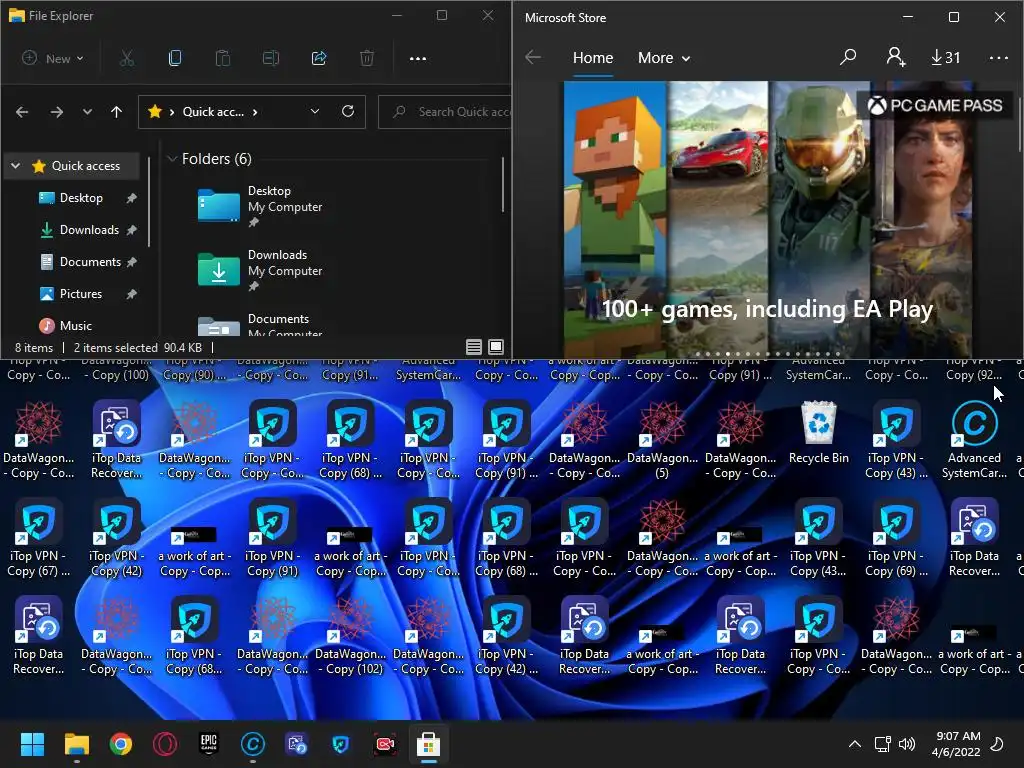Screen dimensions: 1024x768
Task: Switch to details view in status bar
Action: (474, 347)
